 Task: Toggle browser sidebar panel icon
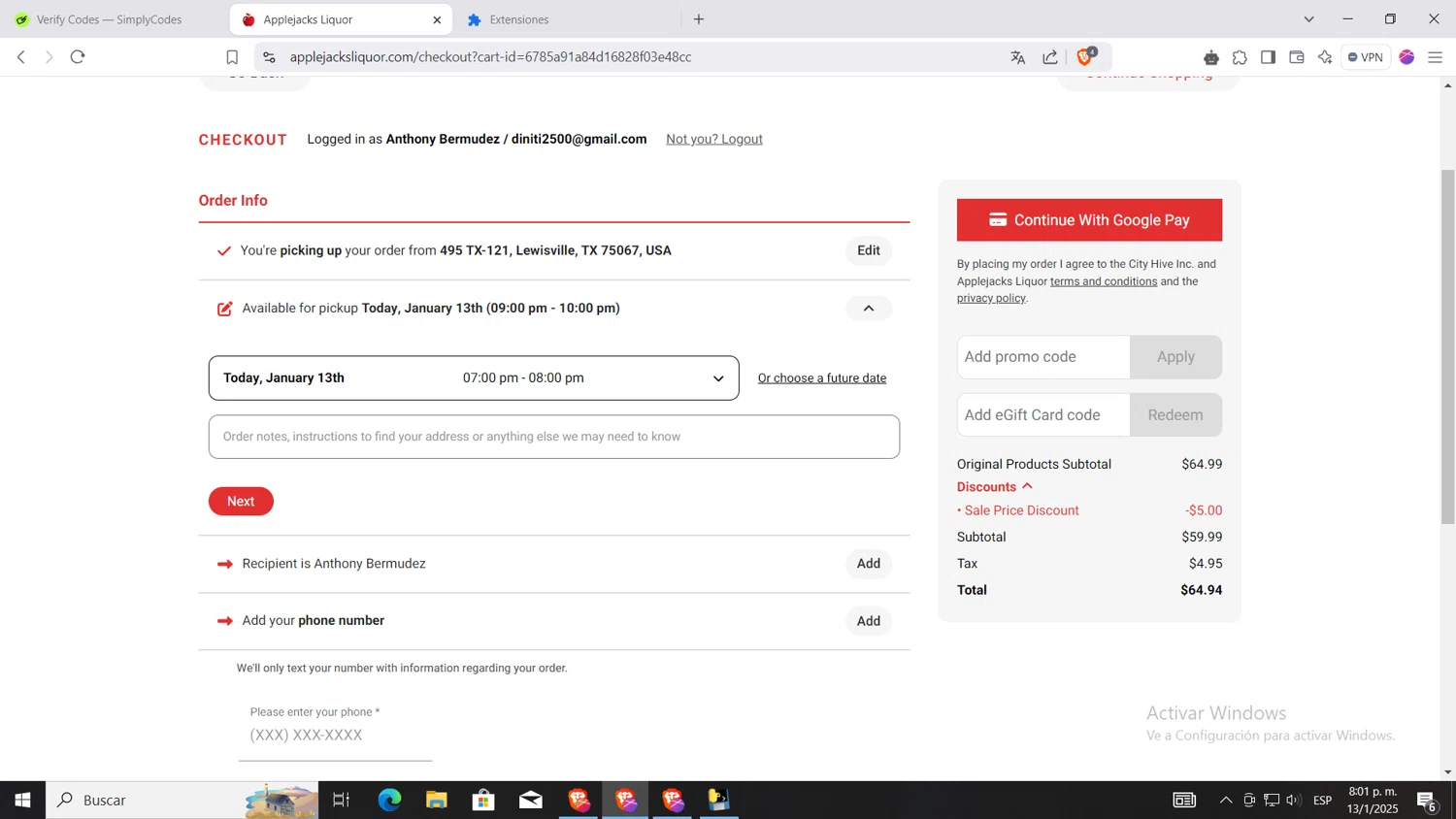point(1268,57)
